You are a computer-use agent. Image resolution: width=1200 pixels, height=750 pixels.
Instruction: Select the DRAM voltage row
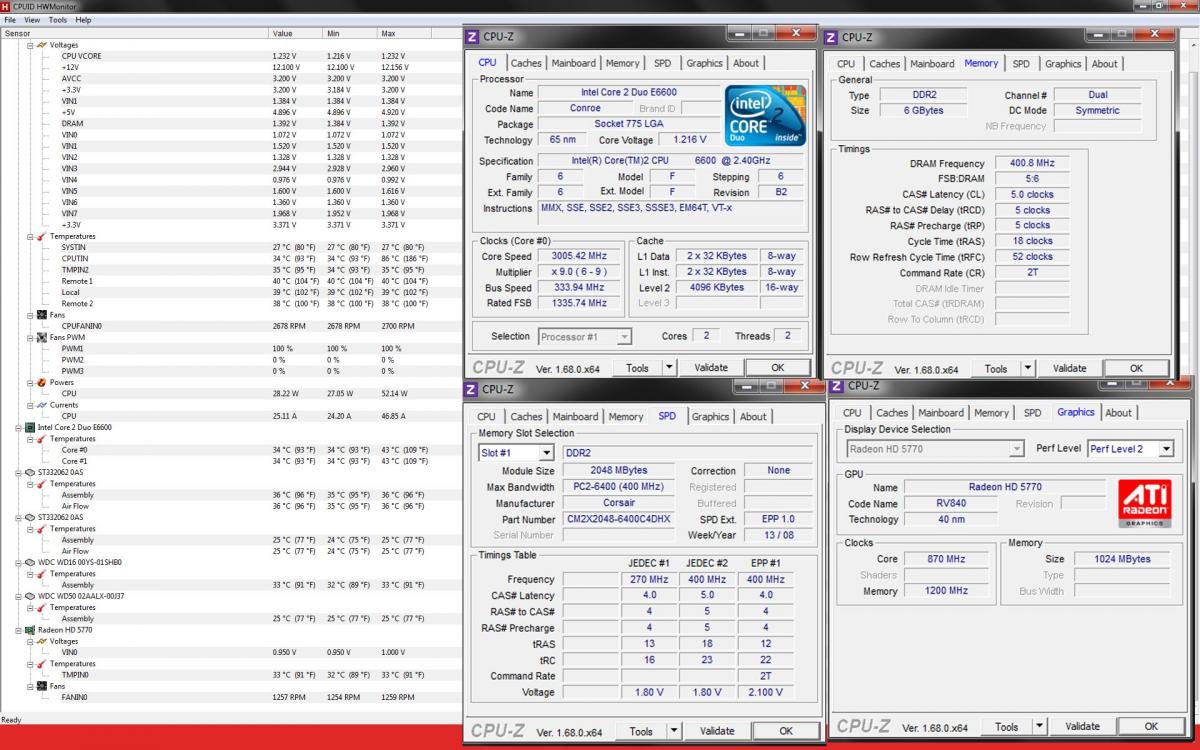(x=230, y=124)
